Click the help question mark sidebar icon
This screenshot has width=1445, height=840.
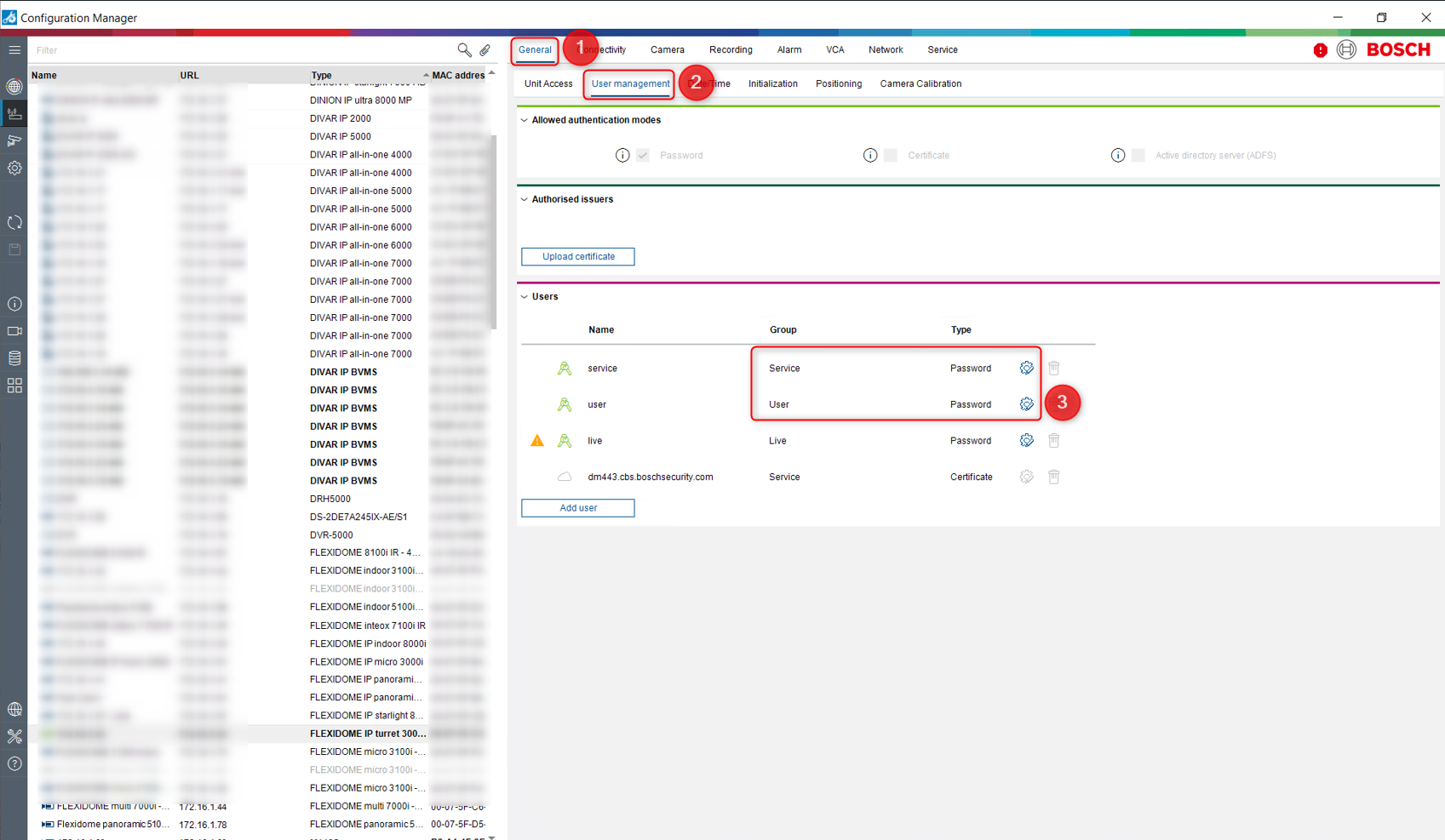[x=14, y=763]
